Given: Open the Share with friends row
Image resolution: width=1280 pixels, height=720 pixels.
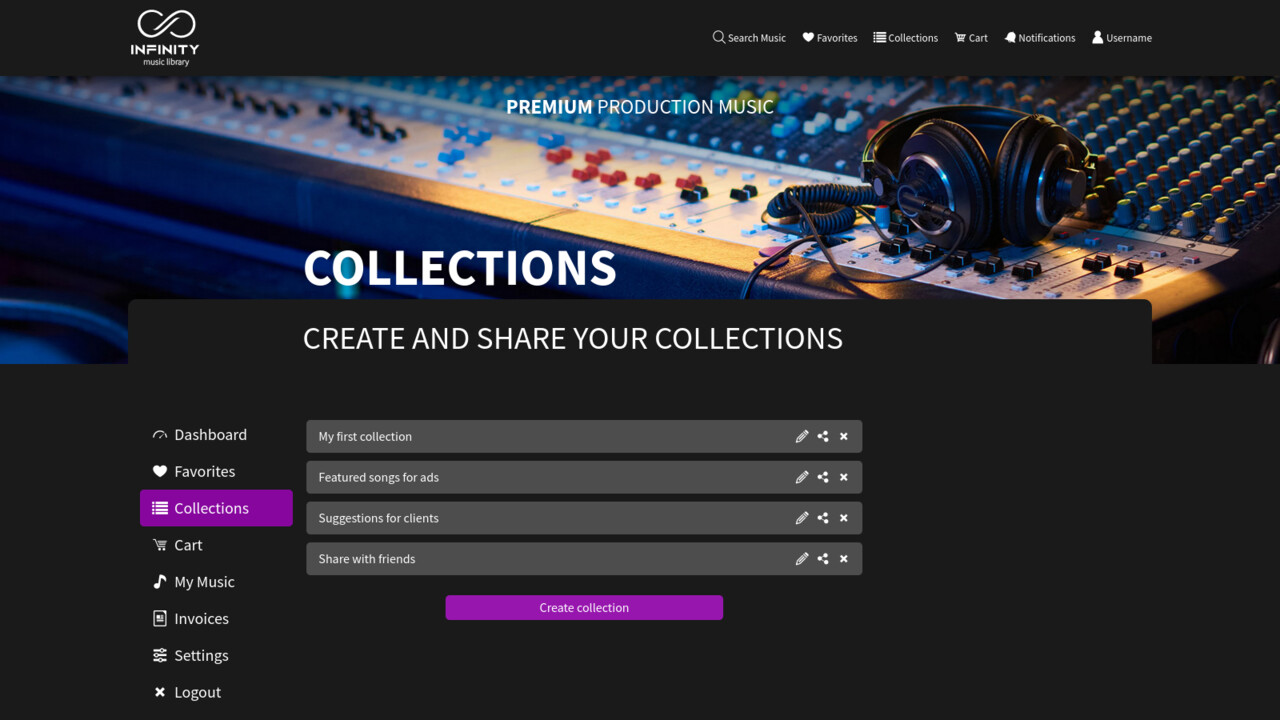Looking at the screenshot, I should coord(584,559).
